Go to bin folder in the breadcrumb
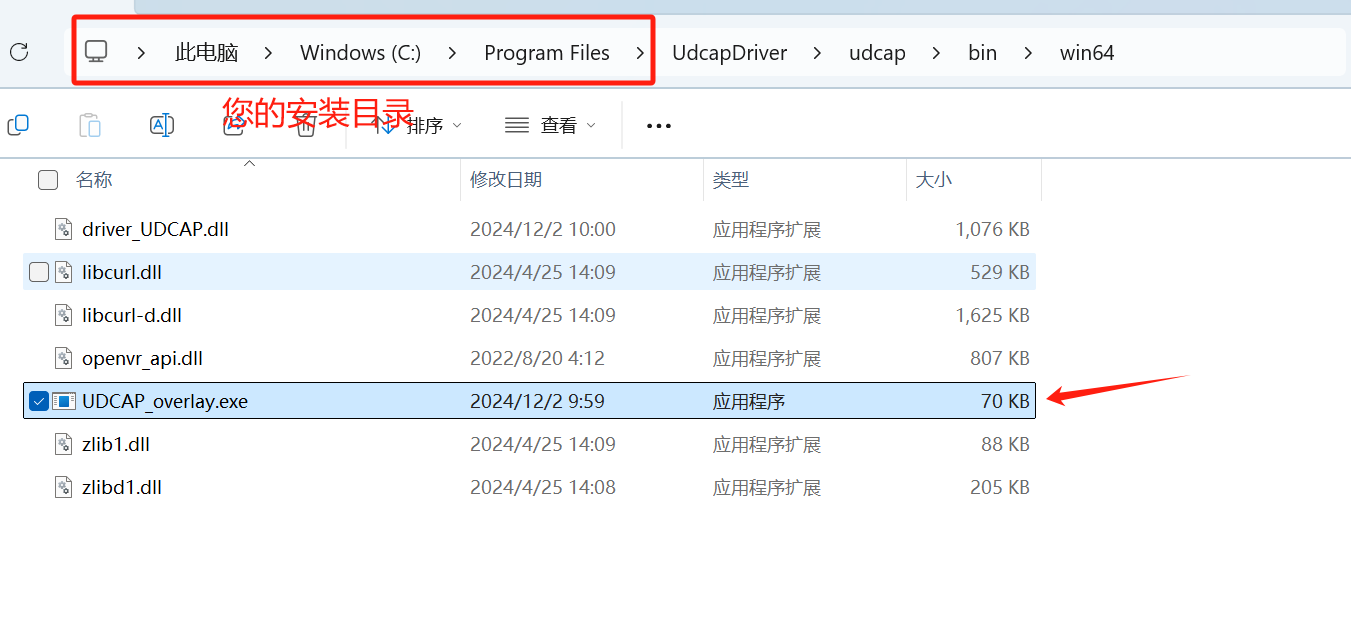 click(982, 53)
